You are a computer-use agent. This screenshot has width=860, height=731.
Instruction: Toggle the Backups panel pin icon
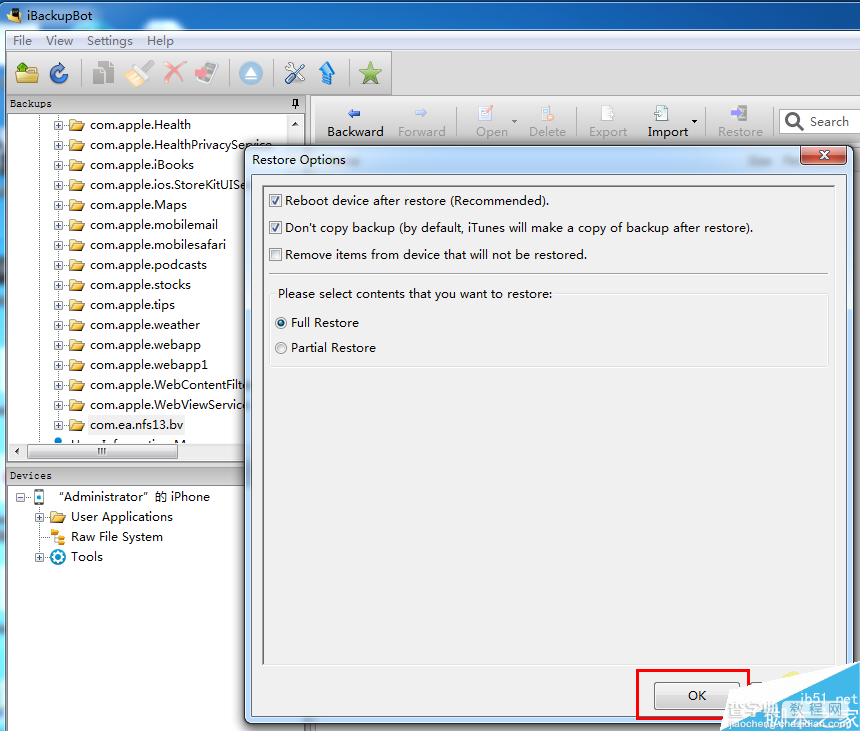point(295,103)
